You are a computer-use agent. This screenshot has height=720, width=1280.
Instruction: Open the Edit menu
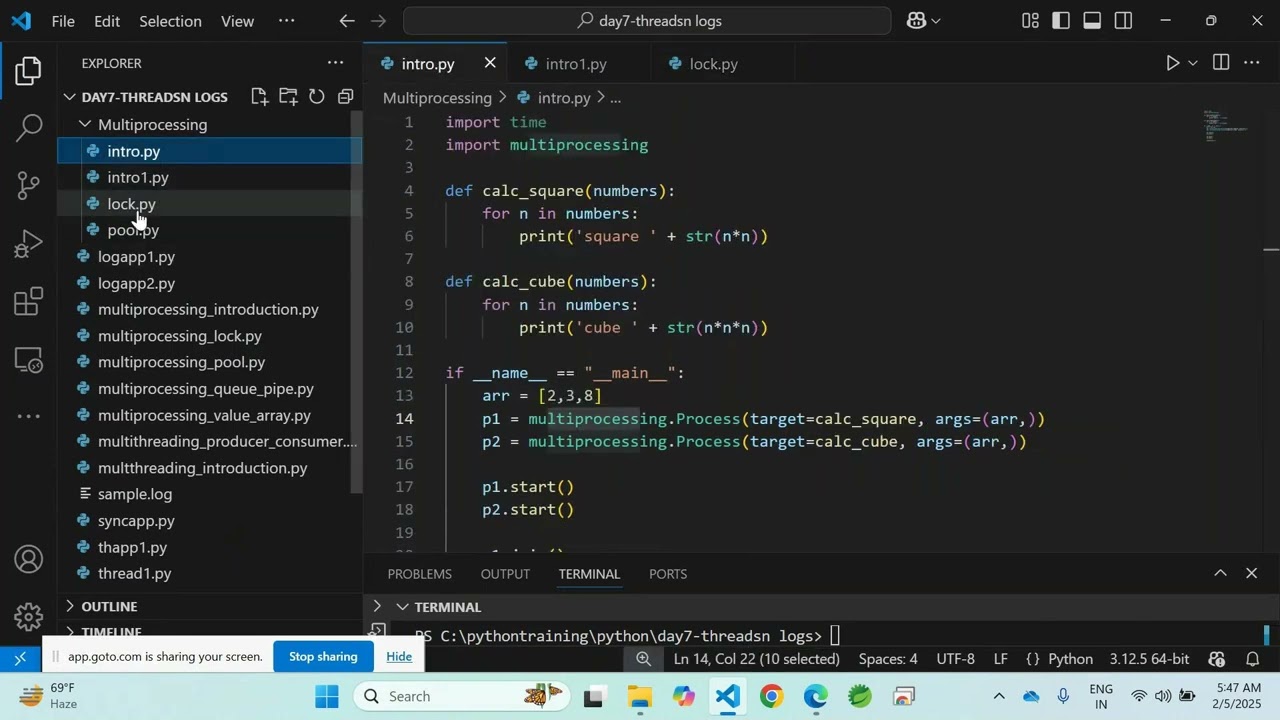[107, 21]
